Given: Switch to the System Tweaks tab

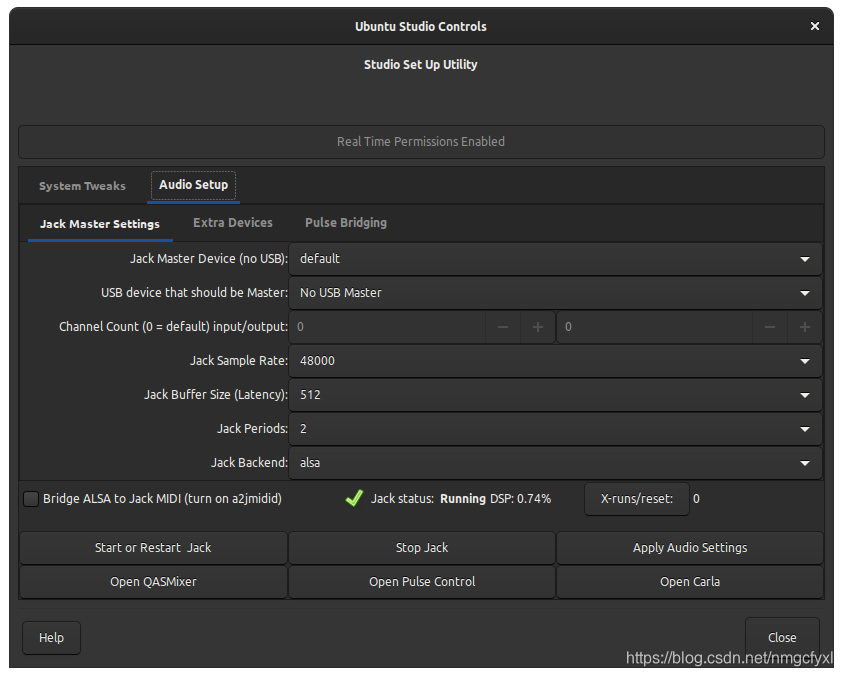Looking at the screenshot, I should [82, 186].
